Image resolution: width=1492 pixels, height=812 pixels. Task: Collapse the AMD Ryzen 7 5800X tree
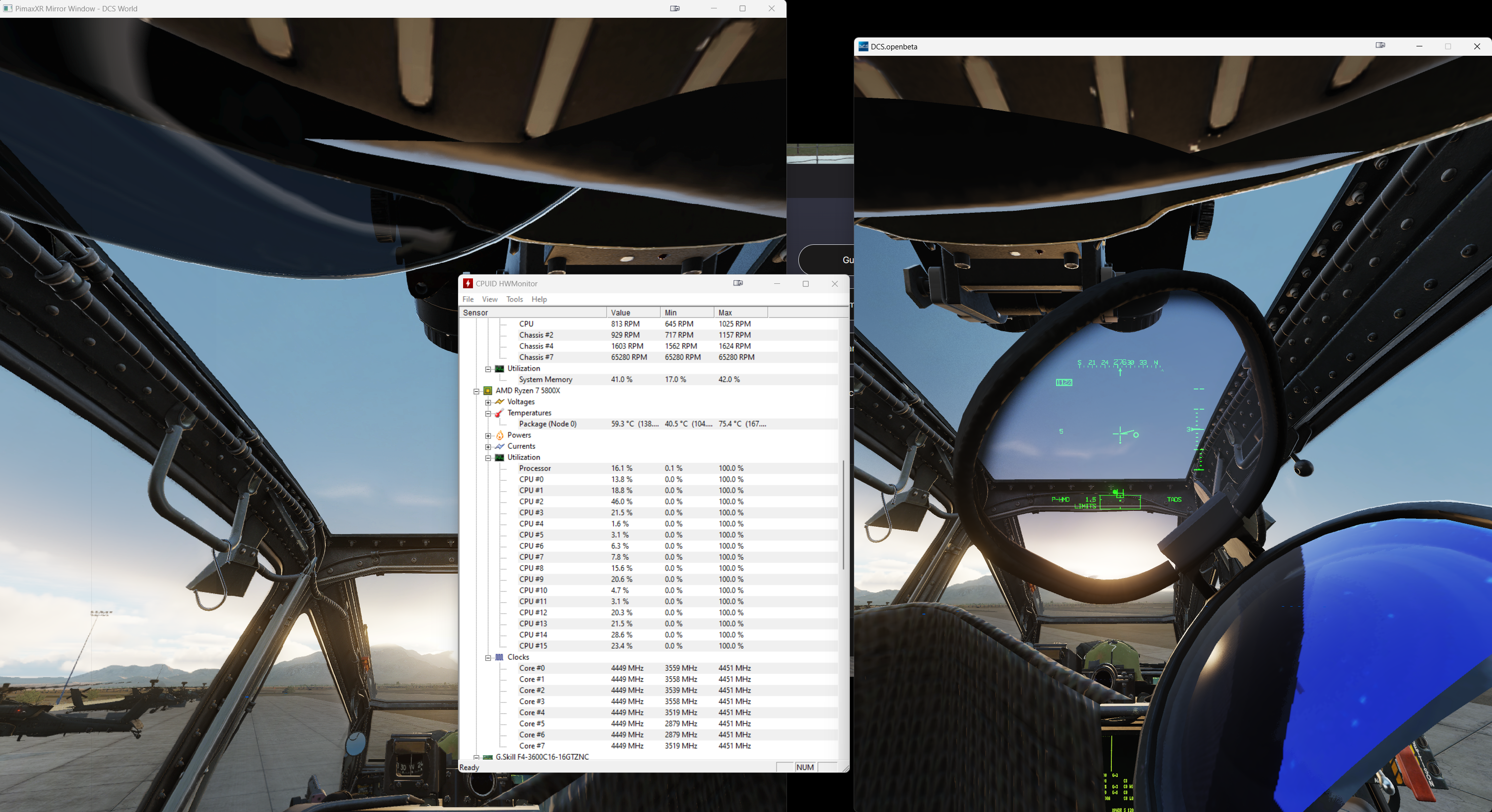[x=476, y=391]
